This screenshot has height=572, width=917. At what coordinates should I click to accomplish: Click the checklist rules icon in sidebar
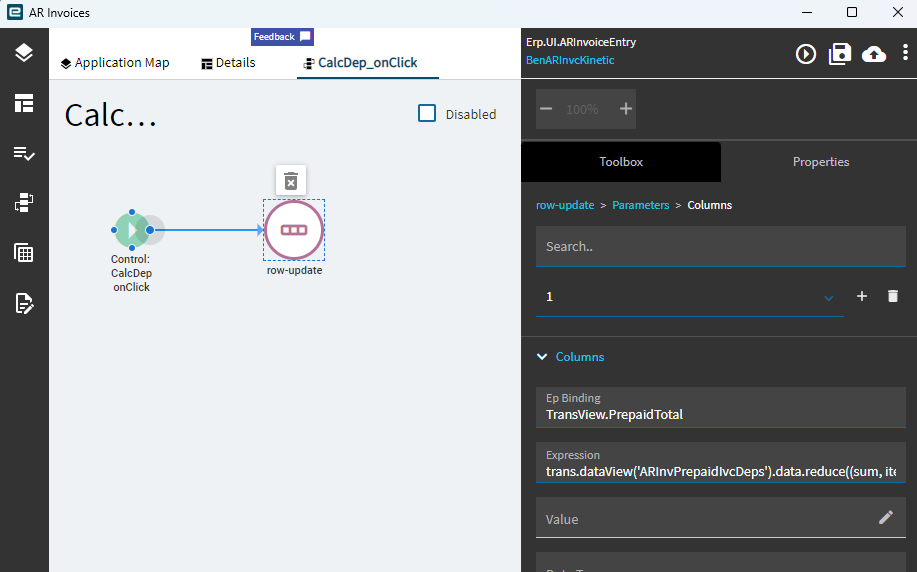24,153
